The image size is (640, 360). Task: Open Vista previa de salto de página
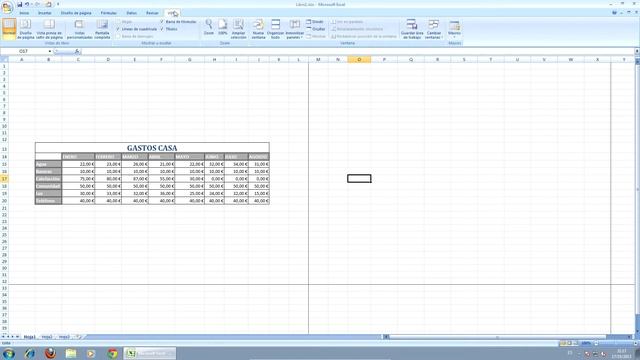pos(49,29)
